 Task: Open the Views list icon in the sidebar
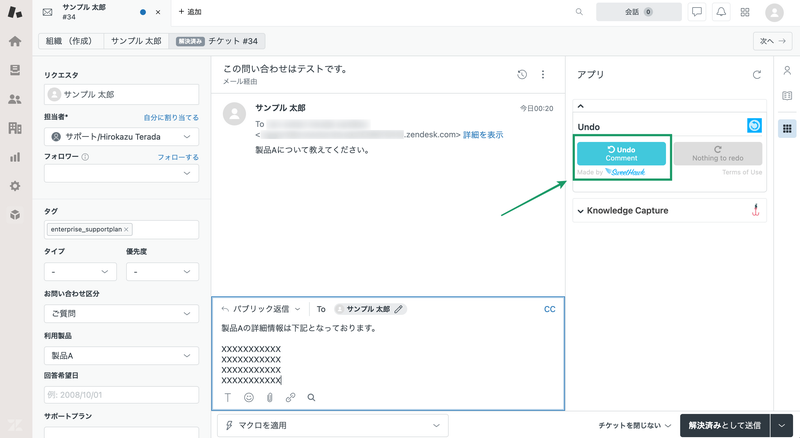point(15,70)
